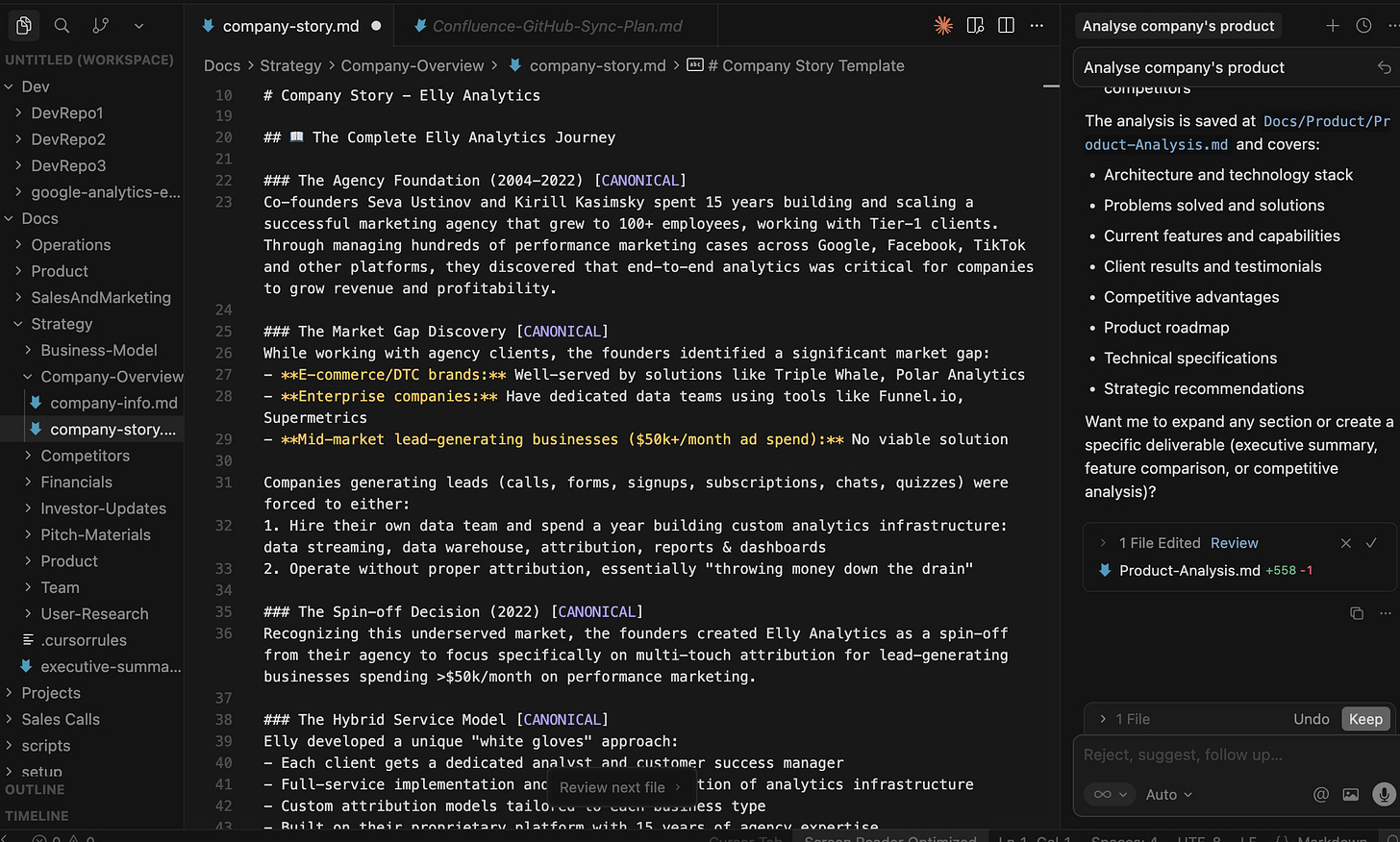
Task: Switch to company-story.md tab
Action: point(290,26)
